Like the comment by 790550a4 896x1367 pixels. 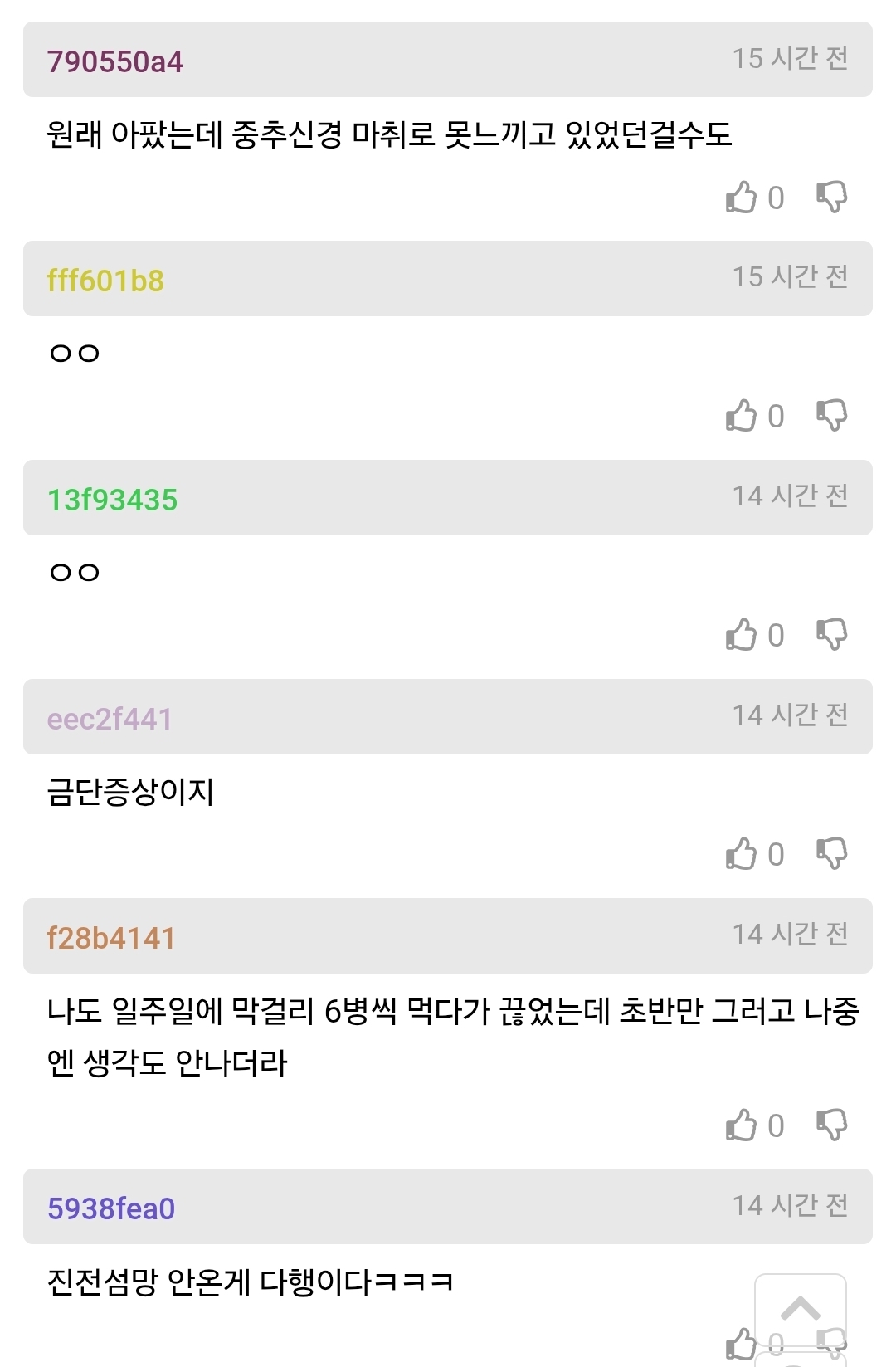pos(742,198)
